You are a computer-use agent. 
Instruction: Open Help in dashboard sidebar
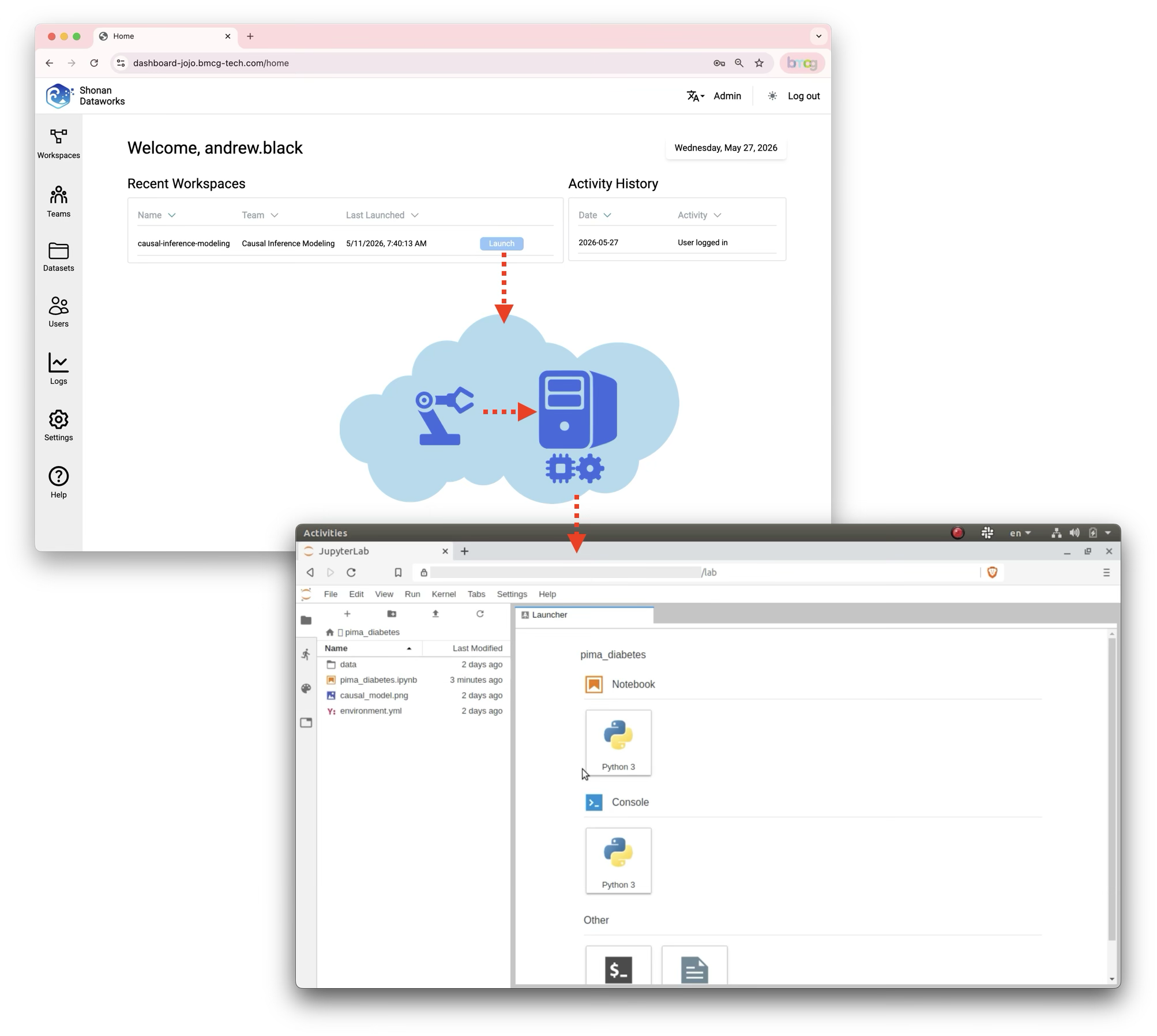(x=58, y=482)
